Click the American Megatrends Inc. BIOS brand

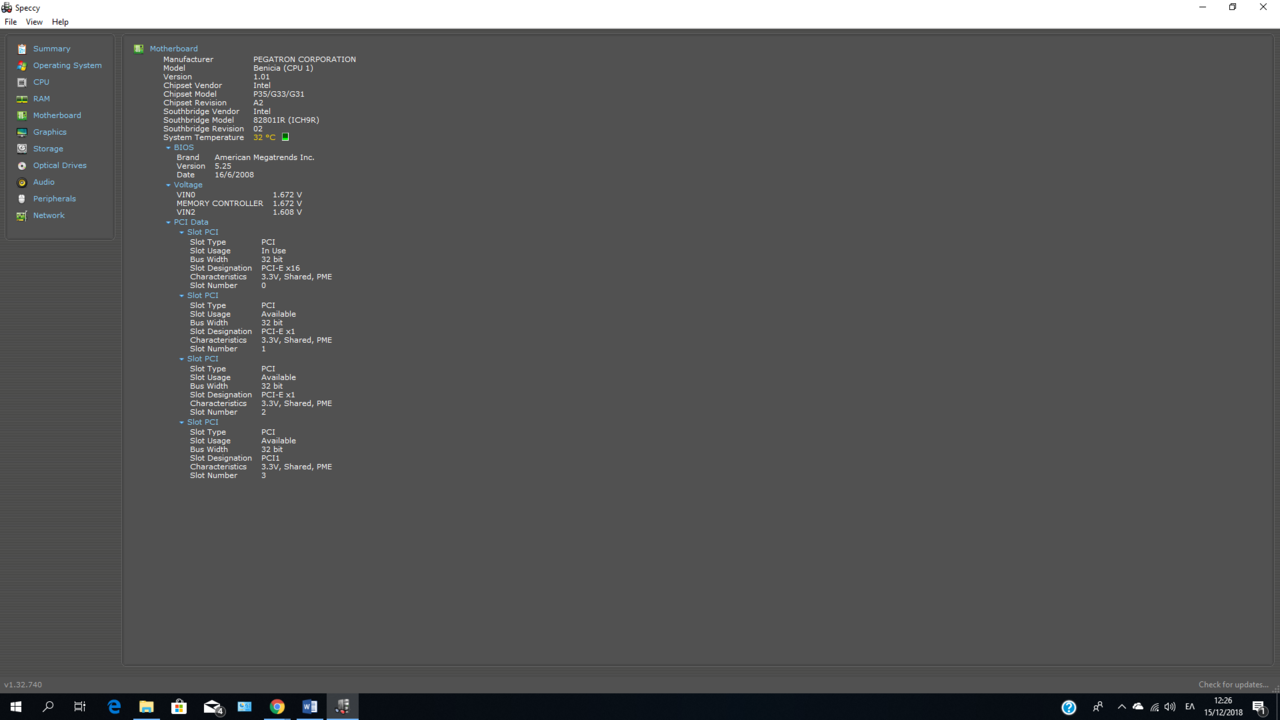264,157
